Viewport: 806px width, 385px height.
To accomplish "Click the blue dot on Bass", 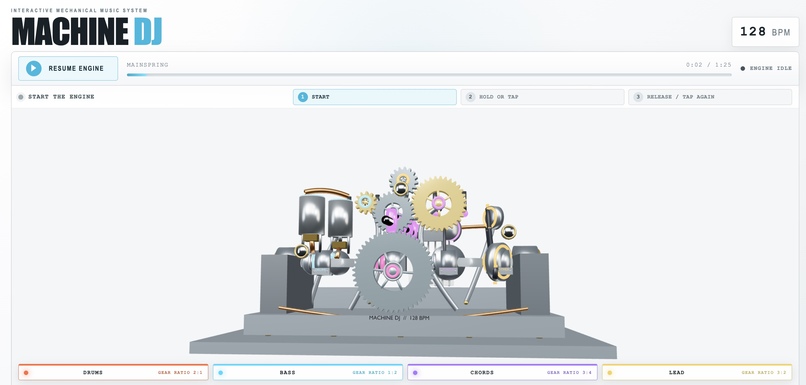I will click(221, 373).
